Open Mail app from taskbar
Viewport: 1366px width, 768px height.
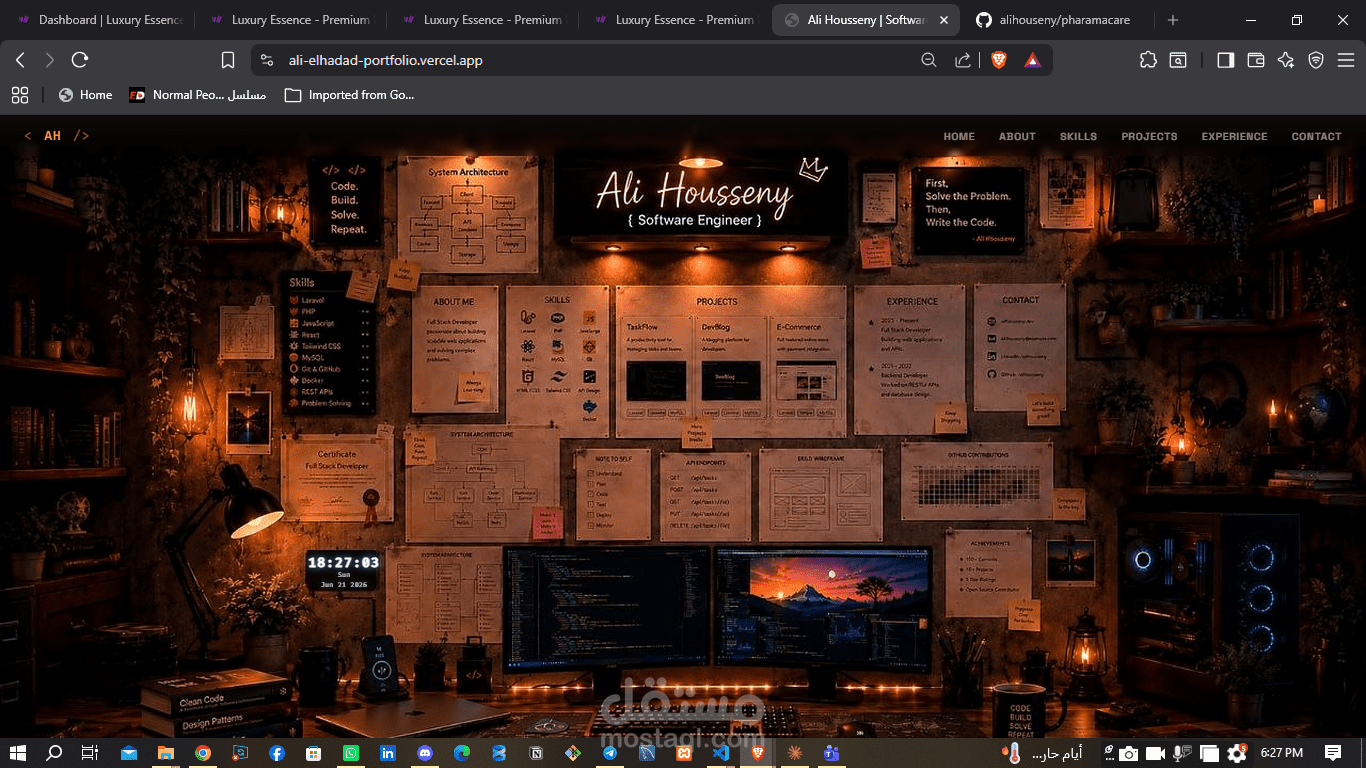pyautogui.click(x=129, y=753)
